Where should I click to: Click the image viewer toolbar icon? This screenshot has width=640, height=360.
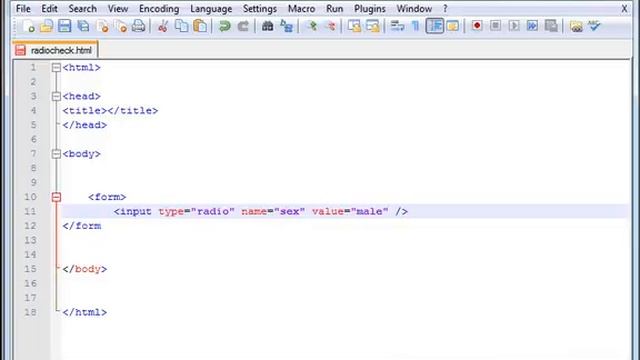pyautogui.click(x=576, y=26)
